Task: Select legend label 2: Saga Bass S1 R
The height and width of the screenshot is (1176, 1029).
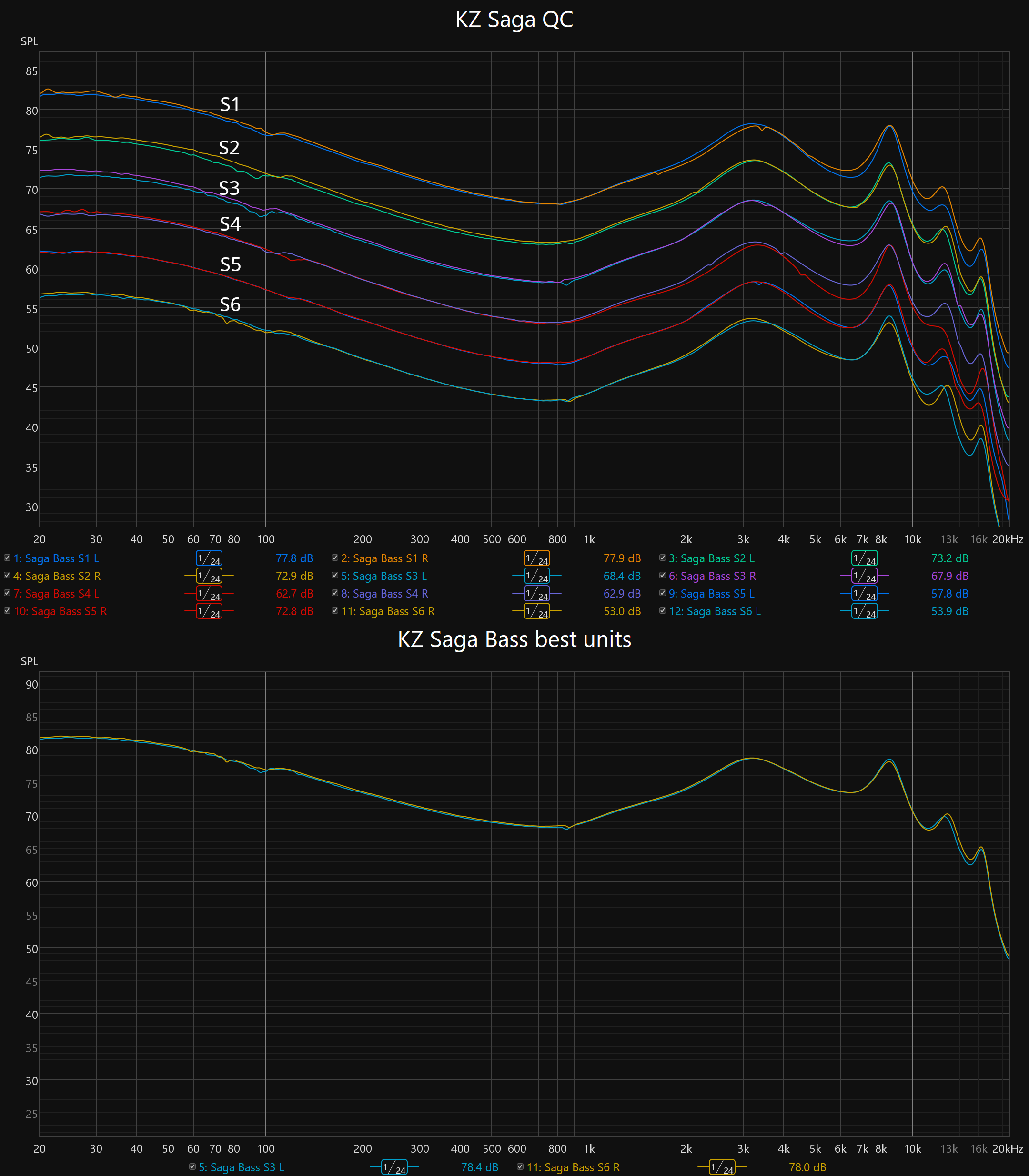Action: (385, 558)
